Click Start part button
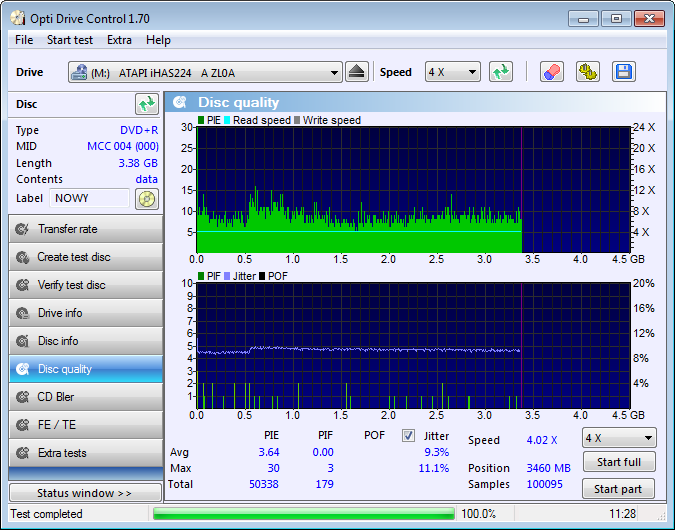The width and height of the screenshot is (675, 530). coord(618,489)
